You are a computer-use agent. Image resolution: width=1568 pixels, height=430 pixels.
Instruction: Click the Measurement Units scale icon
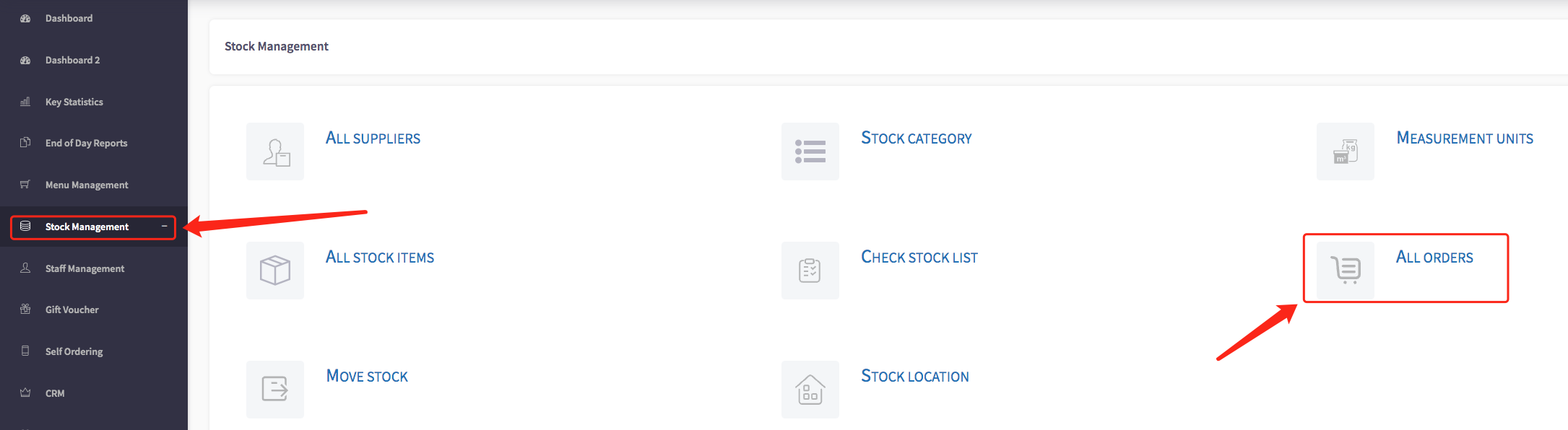coord(1346,152)
